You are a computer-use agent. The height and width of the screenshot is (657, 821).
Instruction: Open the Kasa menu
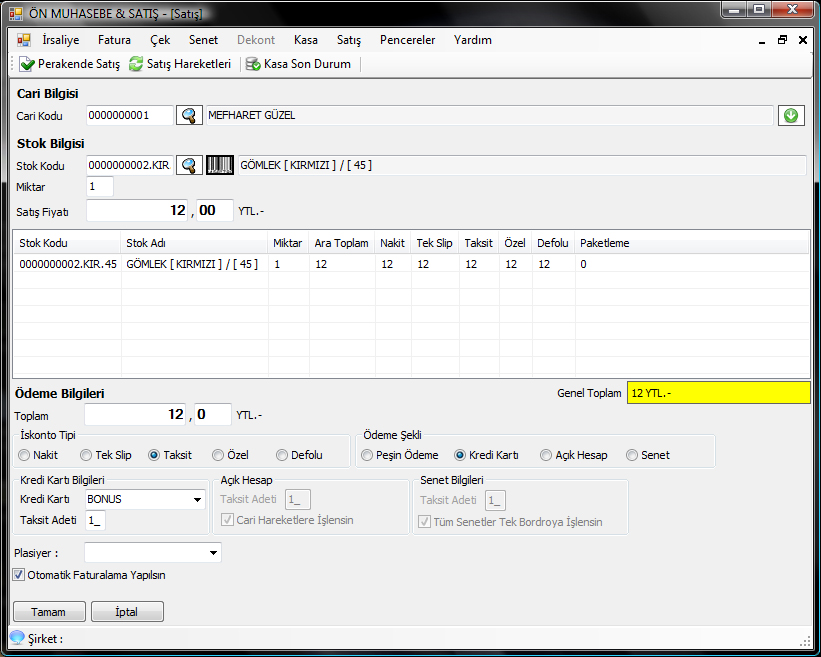[306, 40]
